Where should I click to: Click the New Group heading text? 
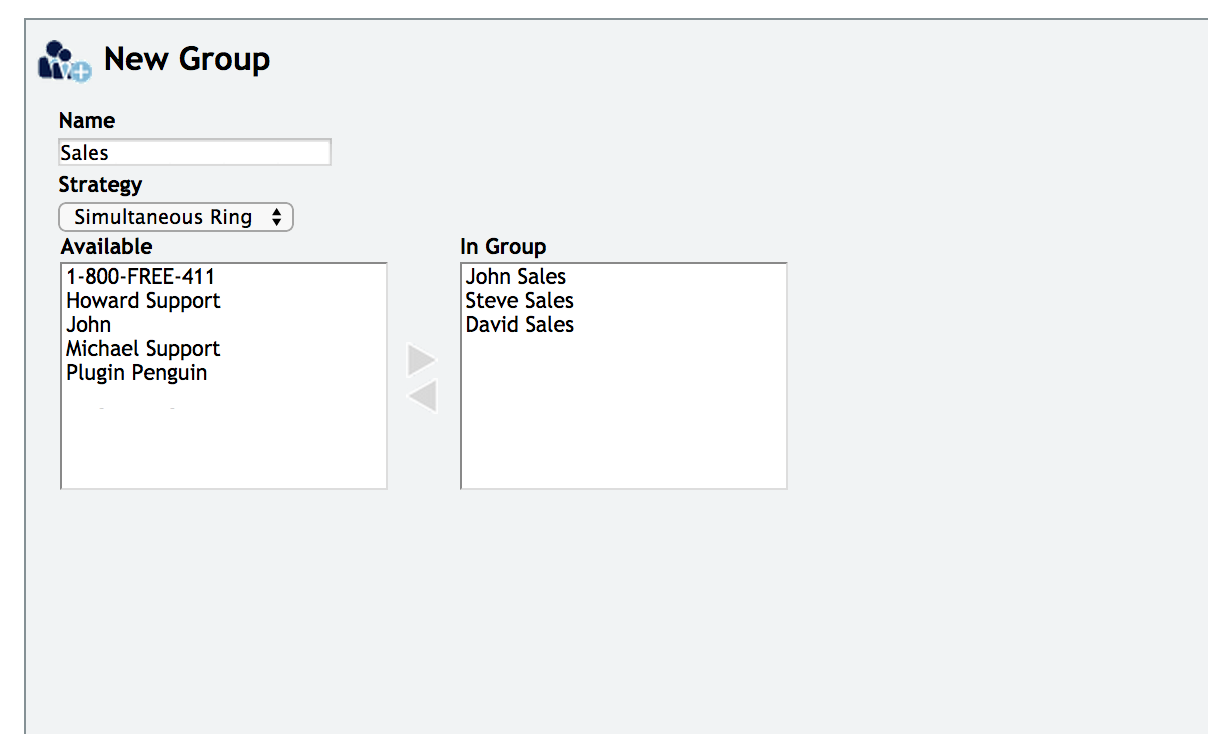(x=187, y=59)
